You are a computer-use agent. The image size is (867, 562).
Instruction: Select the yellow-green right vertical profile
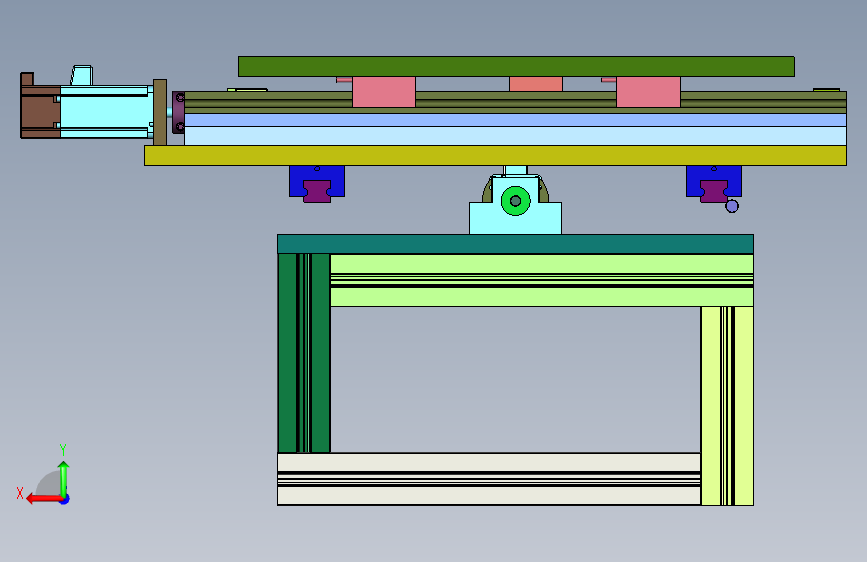(727, 405)
